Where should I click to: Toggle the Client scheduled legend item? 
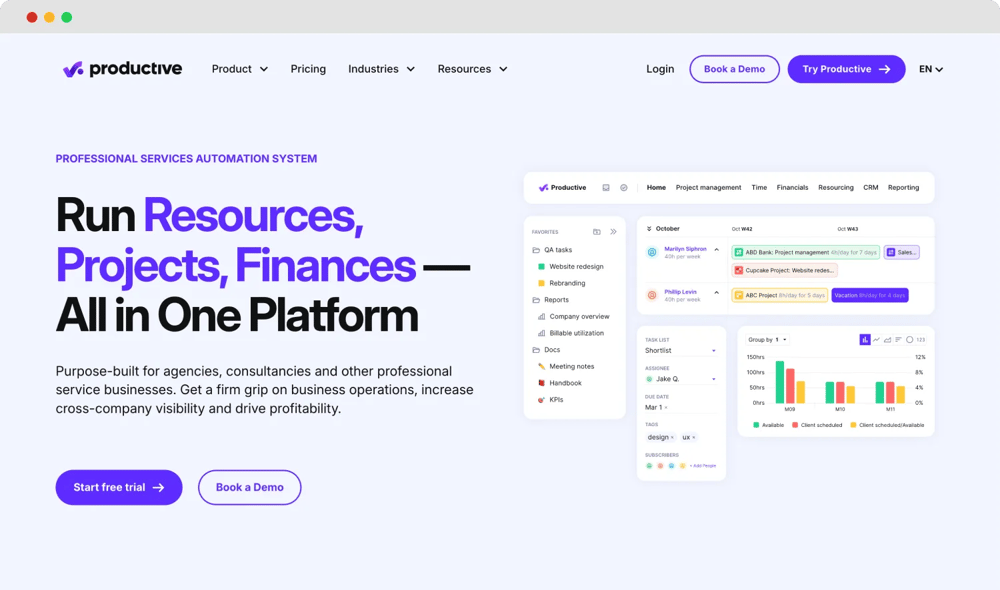pos(820,425)
